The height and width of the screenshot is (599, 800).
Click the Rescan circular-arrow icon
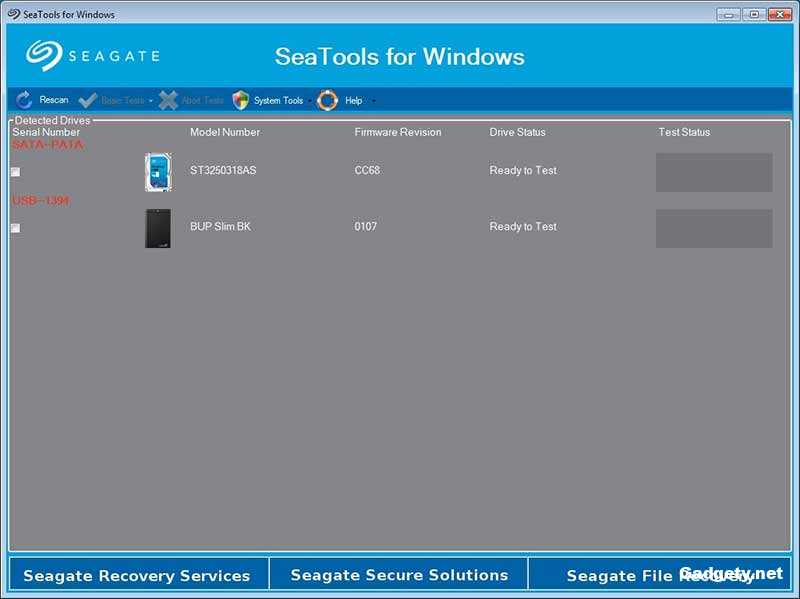[21, 100]
